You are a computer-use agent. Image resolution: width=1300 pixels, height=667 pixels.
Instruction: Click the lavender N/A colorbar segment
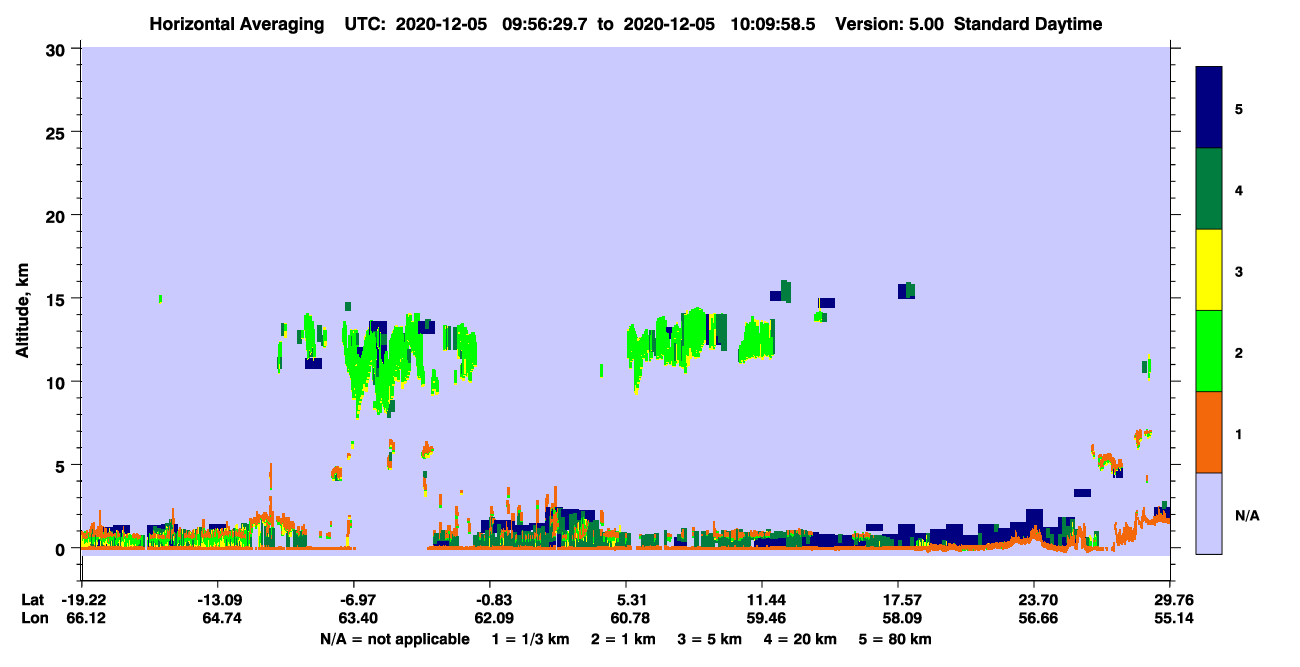click(x=1209, y=513)
